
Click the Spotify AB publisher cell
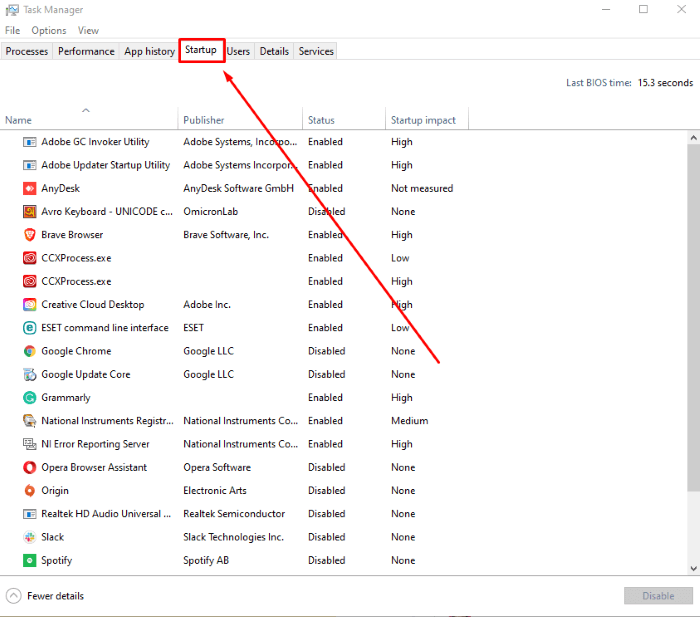pyautogui.click(x=206, y=560)
